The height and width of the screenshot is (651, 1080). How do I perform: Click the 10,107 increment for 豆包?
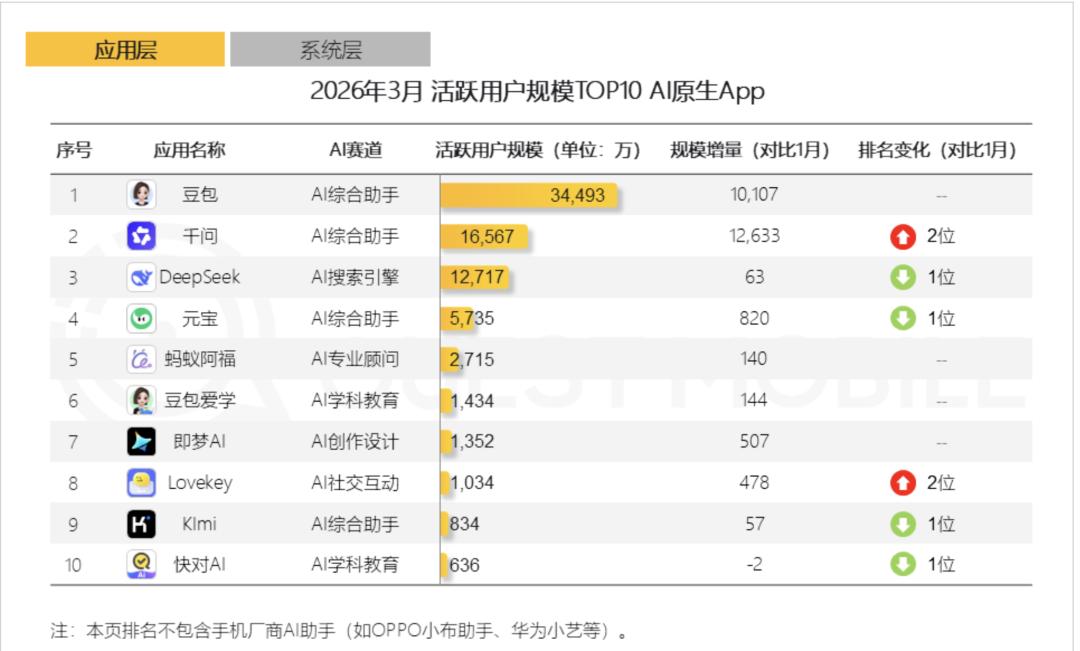coord(754,194)
